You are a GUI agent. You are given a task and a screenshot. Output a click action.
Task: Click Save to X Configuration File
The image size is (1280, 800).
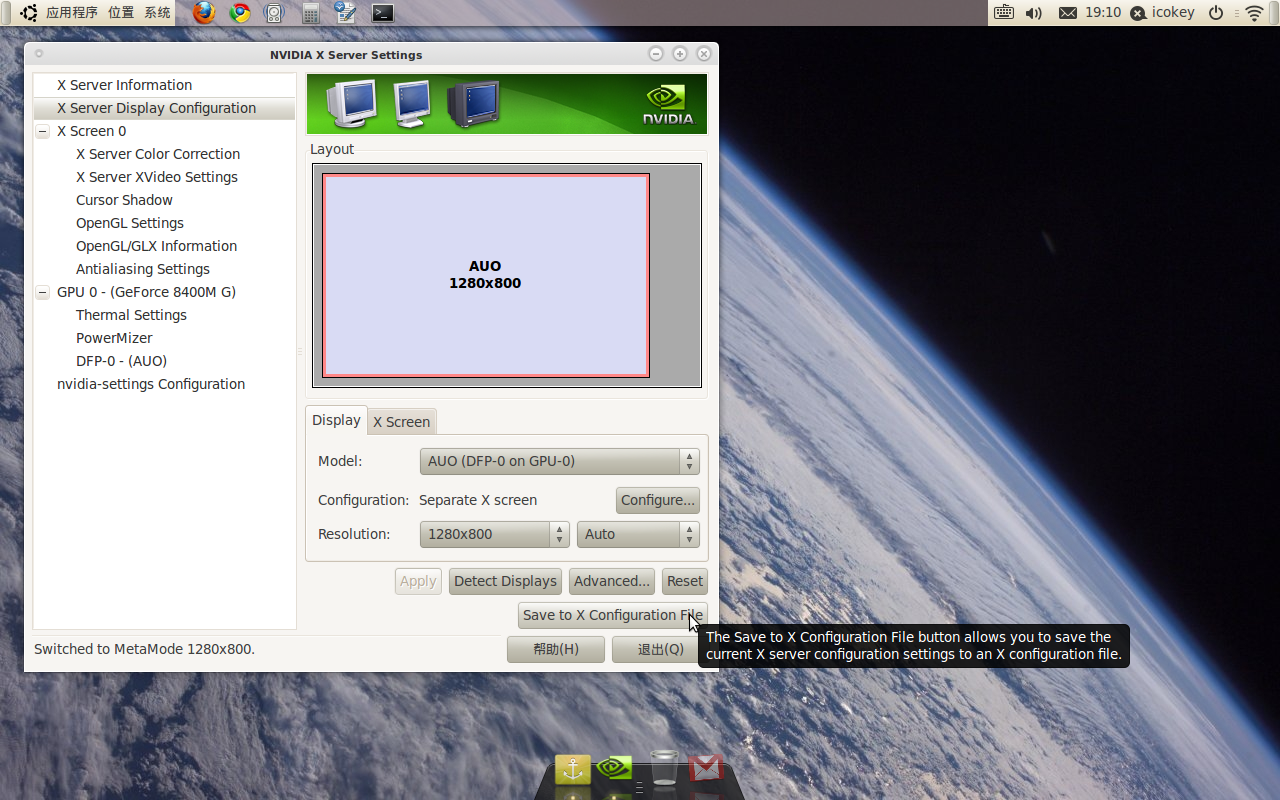(x=613, y=615)
